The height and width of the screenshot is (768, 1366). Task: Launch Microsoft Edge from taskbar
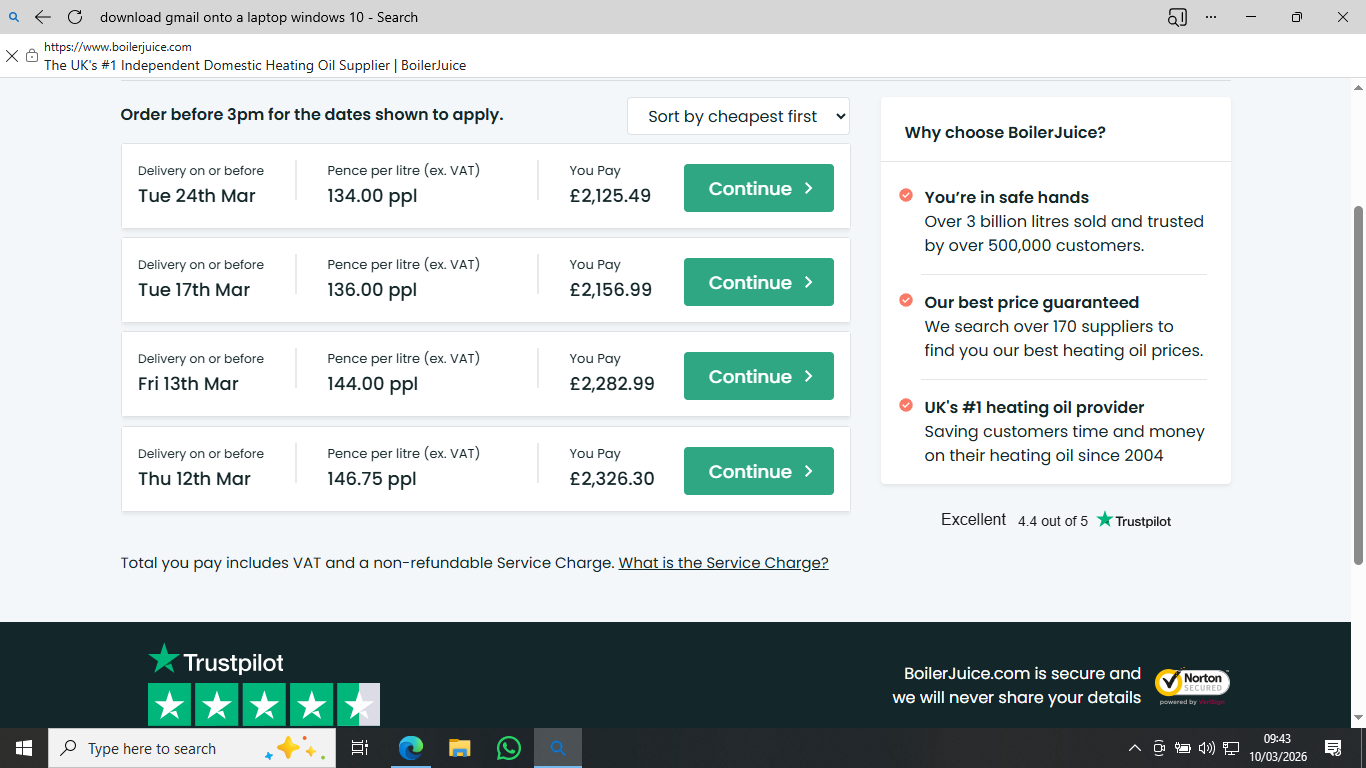pyautogui.click(x=410, y=748)
